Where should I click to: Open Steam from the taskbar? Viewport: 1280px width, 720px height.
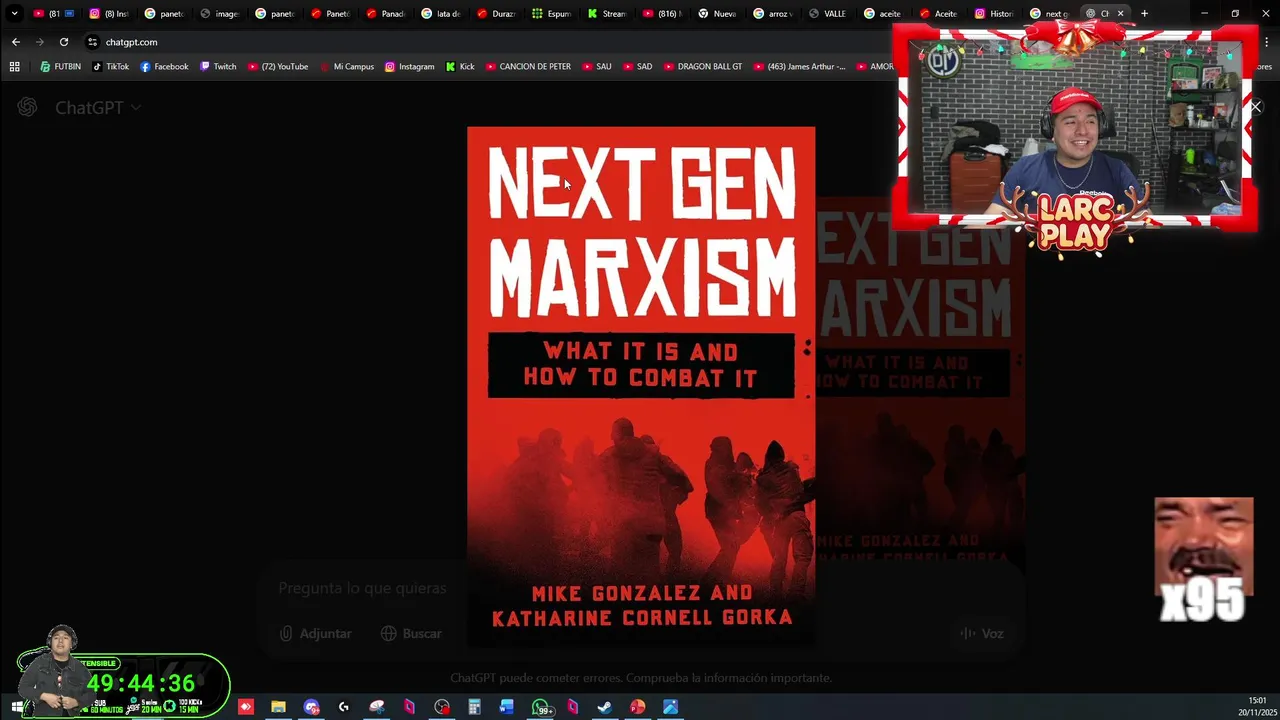coord(605,707)
